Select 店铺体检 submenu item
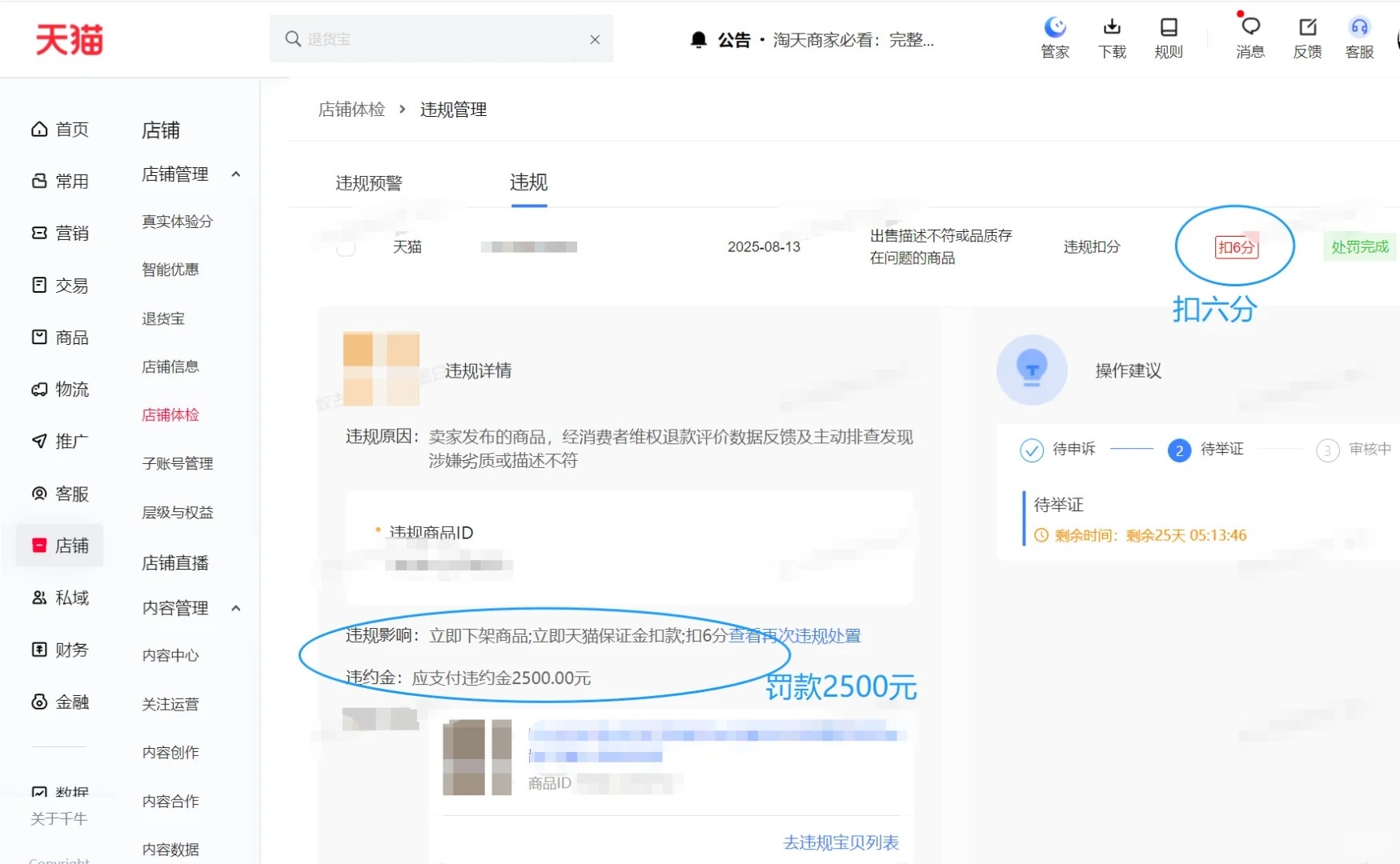Screen dimensions: 1400x864 coord(170,415)
